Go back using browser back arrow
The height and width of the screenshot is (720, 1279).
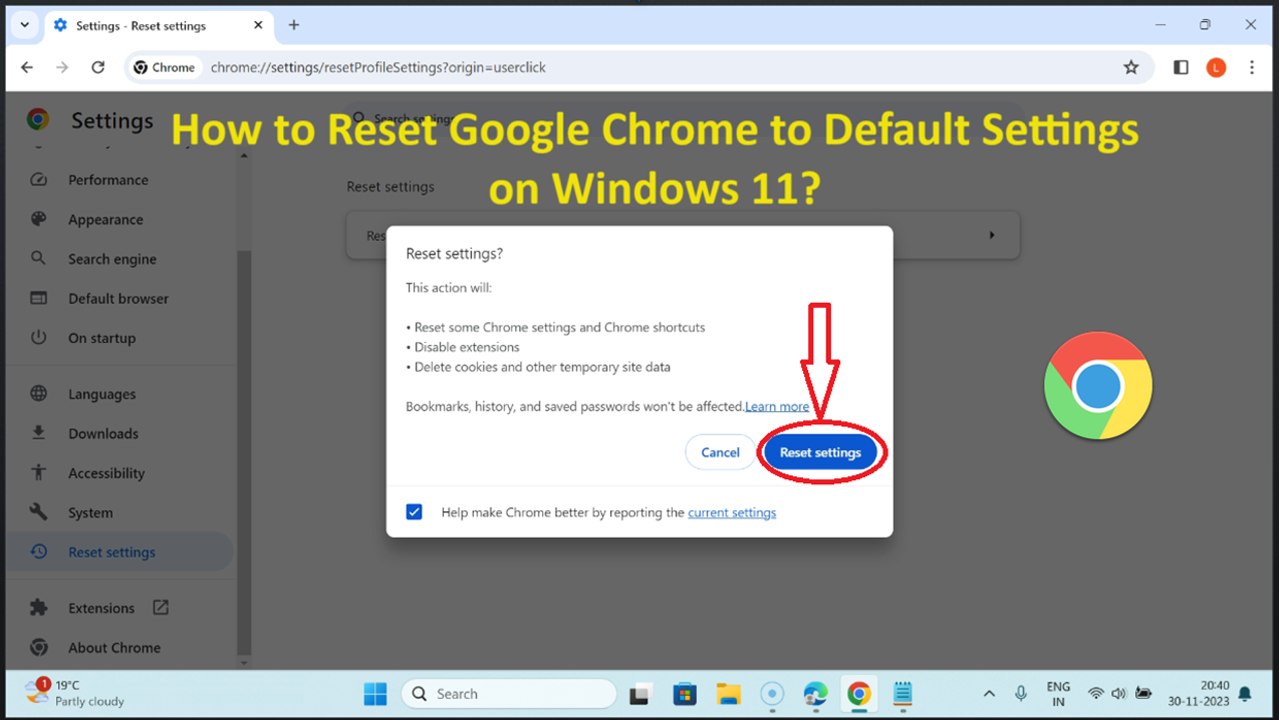click(27, 67)
